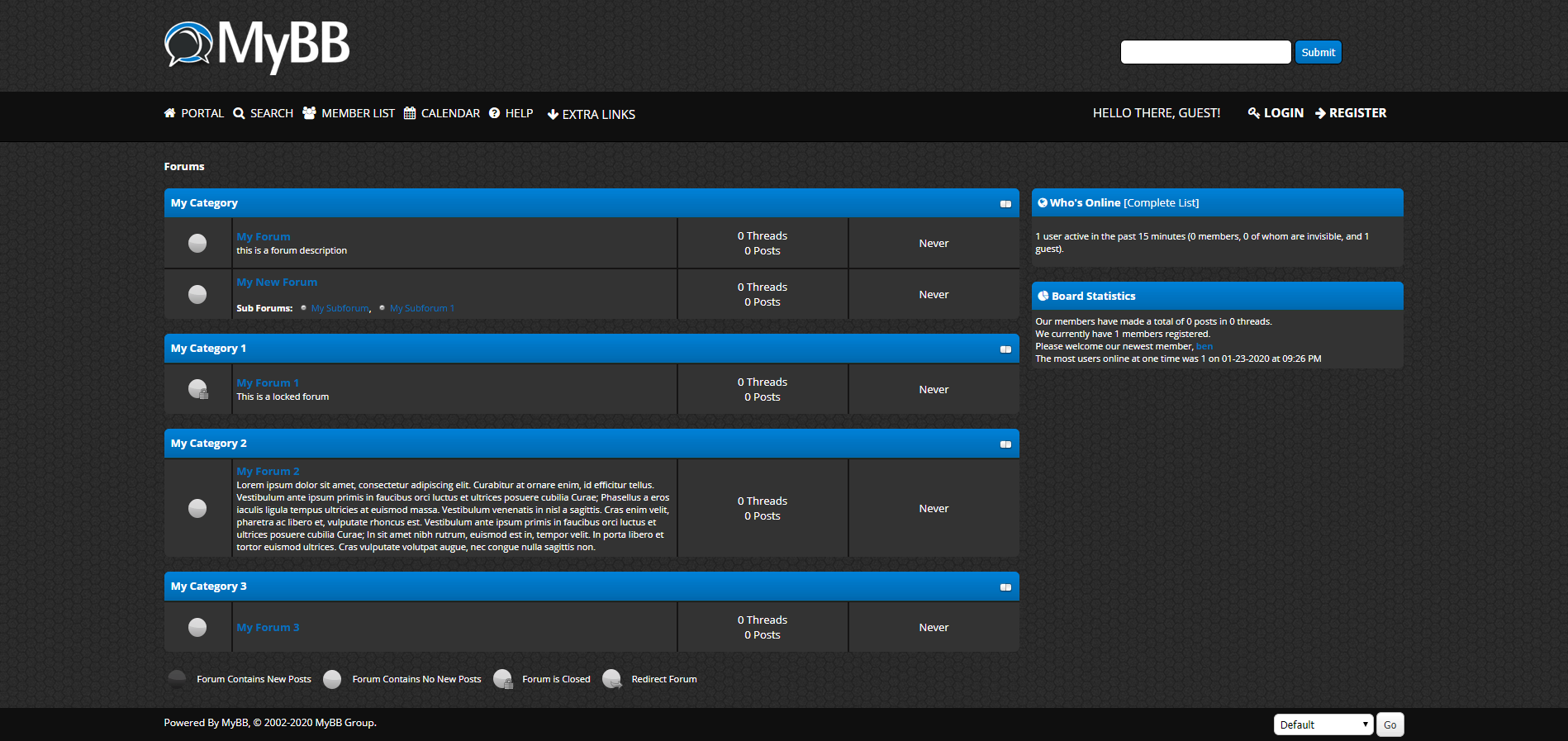Click the locked status icon for My Forum 1
The image size is (1568, 741).
198,389
